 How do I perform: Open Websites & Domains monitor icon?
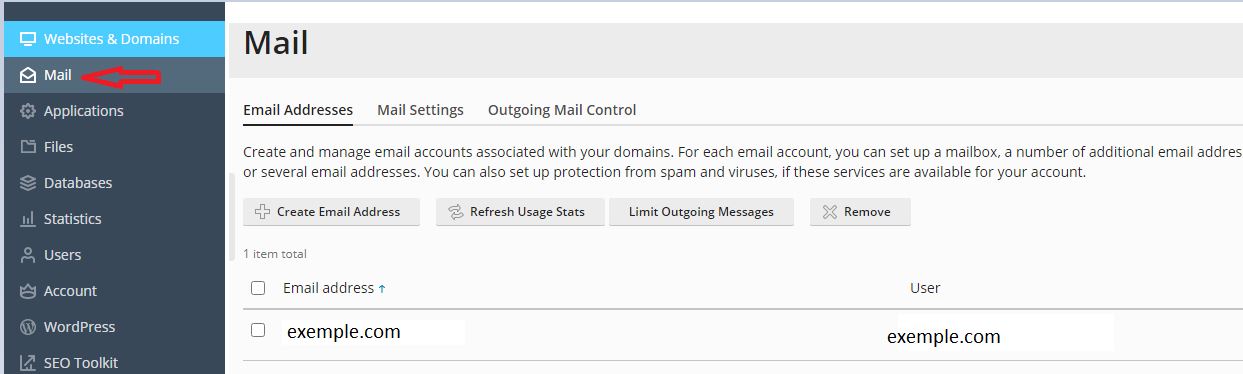click(x=28, y=39)
